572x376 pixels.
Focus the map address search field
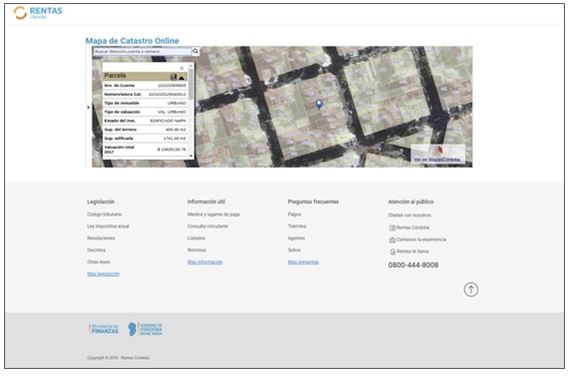point(142,51)
